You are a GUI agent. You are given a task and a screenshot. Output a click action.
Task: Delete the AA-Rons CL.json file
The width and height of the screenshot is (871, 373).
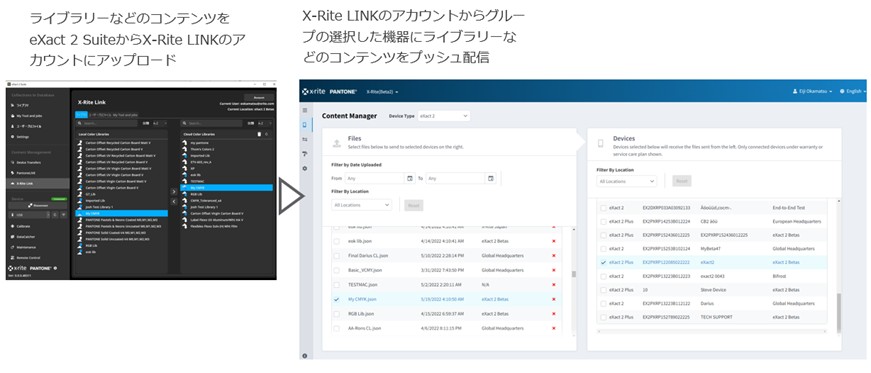tap(553, 328)
